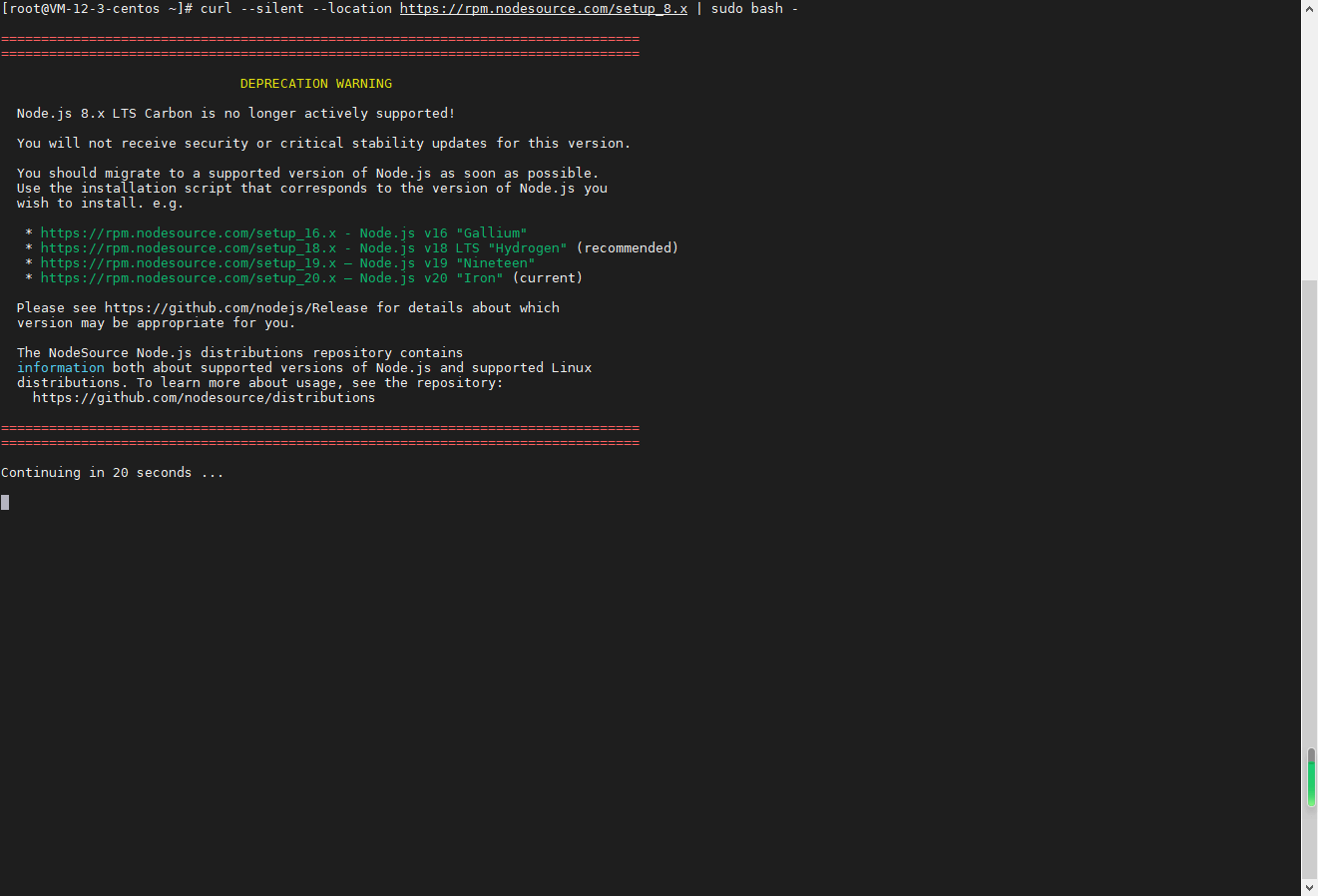Click the 'wish to install. e.g.' line
This screenshot has height=896, width=1318.
[x=100, y=203]
